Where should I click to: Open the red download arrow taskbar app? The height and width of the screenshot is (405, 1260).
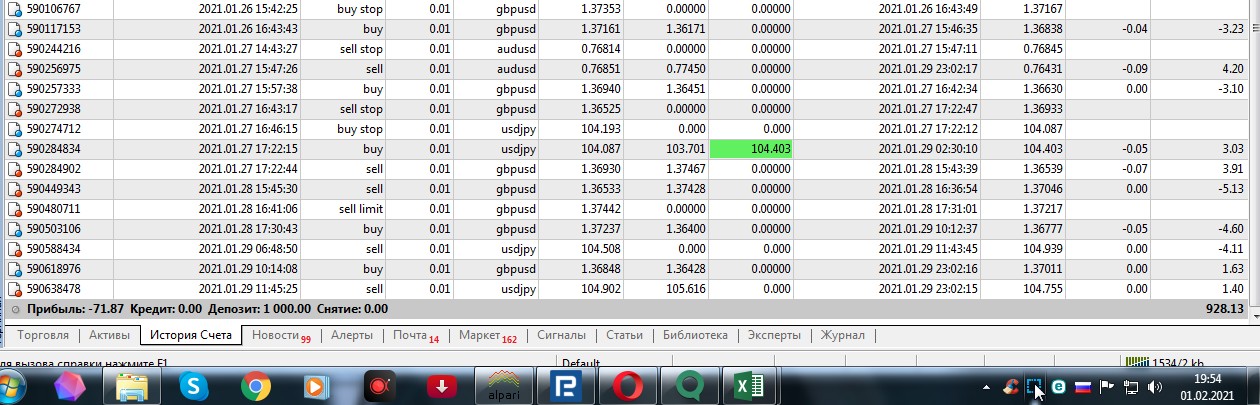point(442,386)
